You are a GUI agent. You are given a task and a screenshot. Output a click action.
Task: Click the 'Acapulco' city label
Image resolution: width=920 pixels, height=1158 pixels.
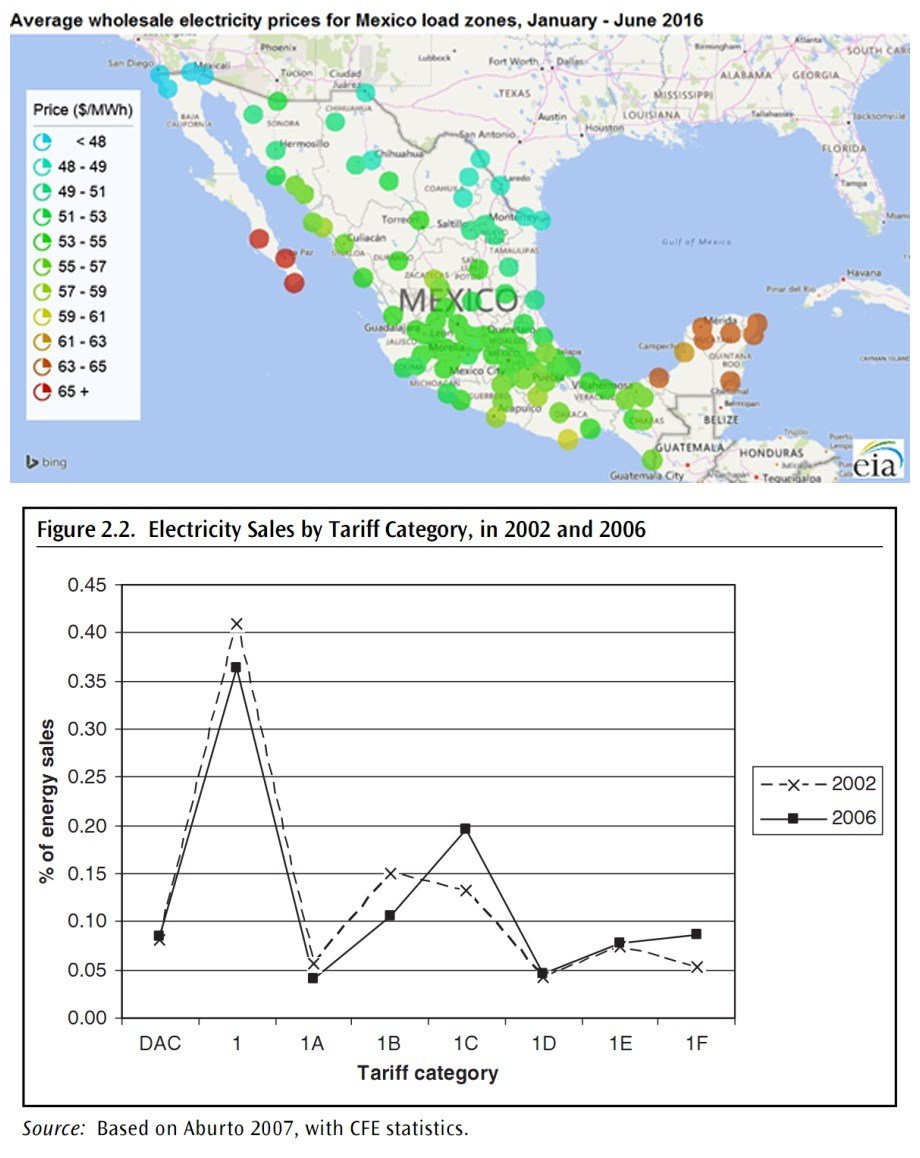pos(521,408)
